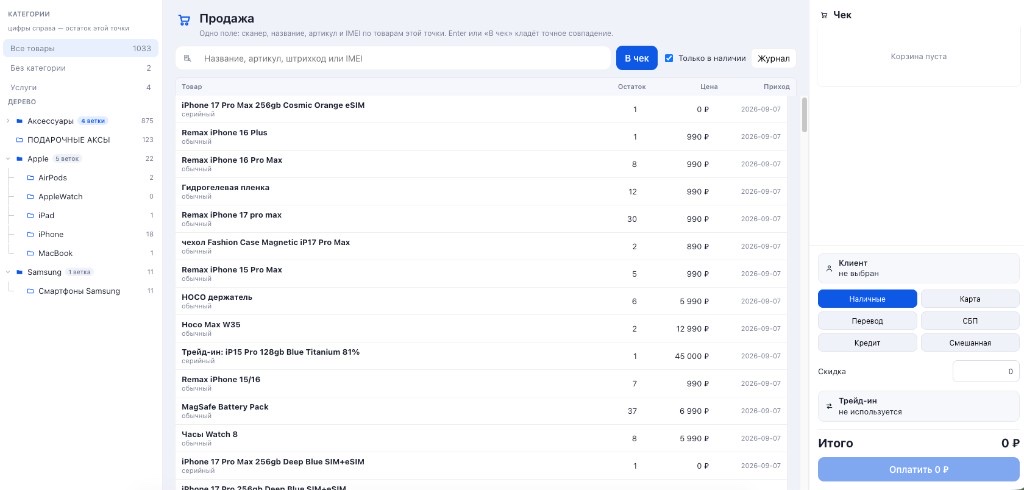Select Смешанная payment method
Viewport: 1024px width, 490px height.
(970, 343)
